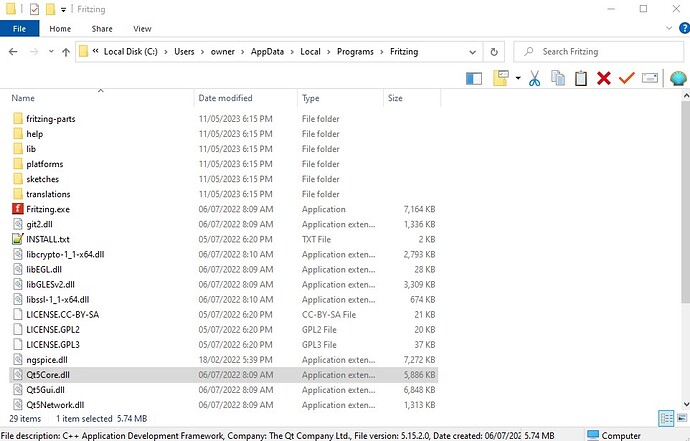The width and height of the screenshot is (690, 441).
Task: Expand address bar history dropdown
Action: (473, 52)
